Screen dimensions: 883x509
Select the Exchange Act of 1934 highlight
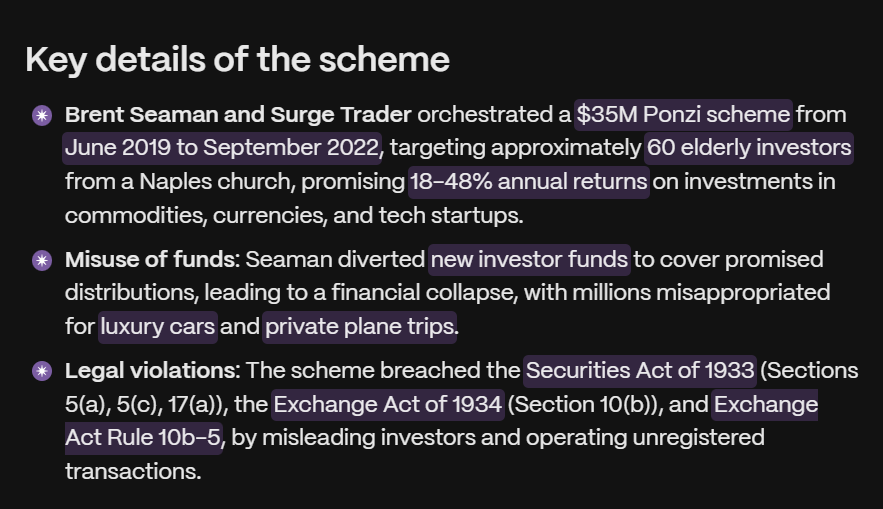point(387,405)
